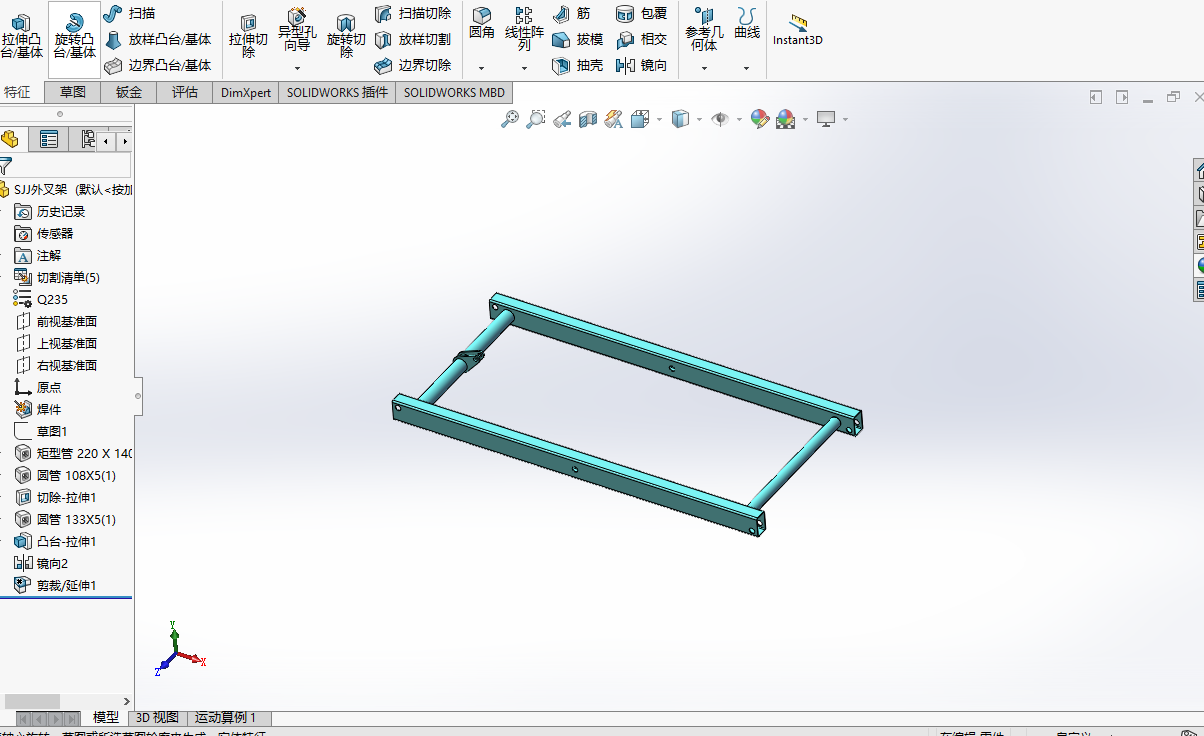Select the 旋转切除 revolved cut tool

pyautogui.click(x=346, y=36)
